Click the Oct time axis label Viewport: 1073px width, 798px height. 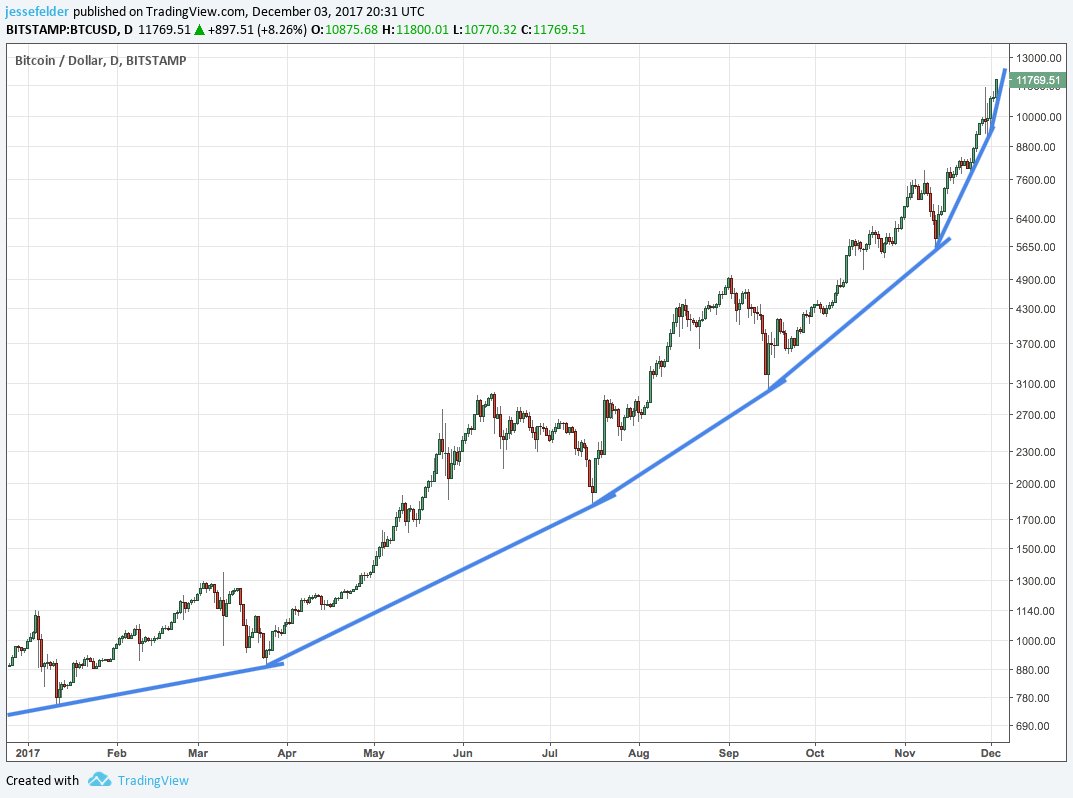pos(815,753)
